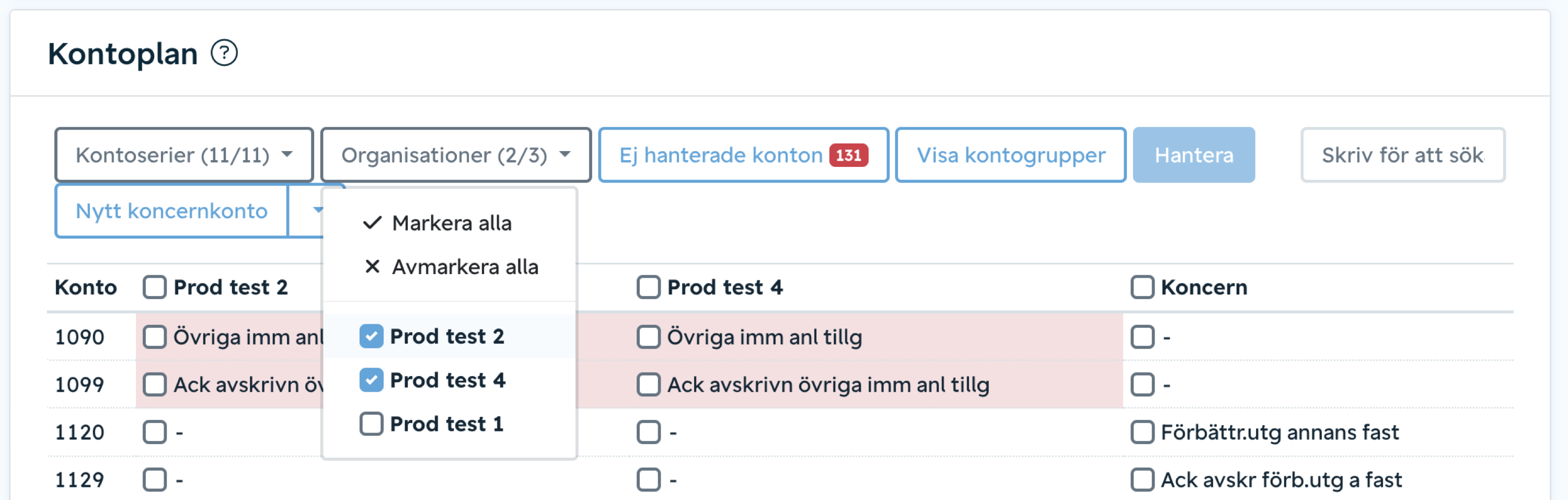1568x500 pixels.
Task: Click the red 131 unhandled accounts badge
Action: (x=848, y=155)
